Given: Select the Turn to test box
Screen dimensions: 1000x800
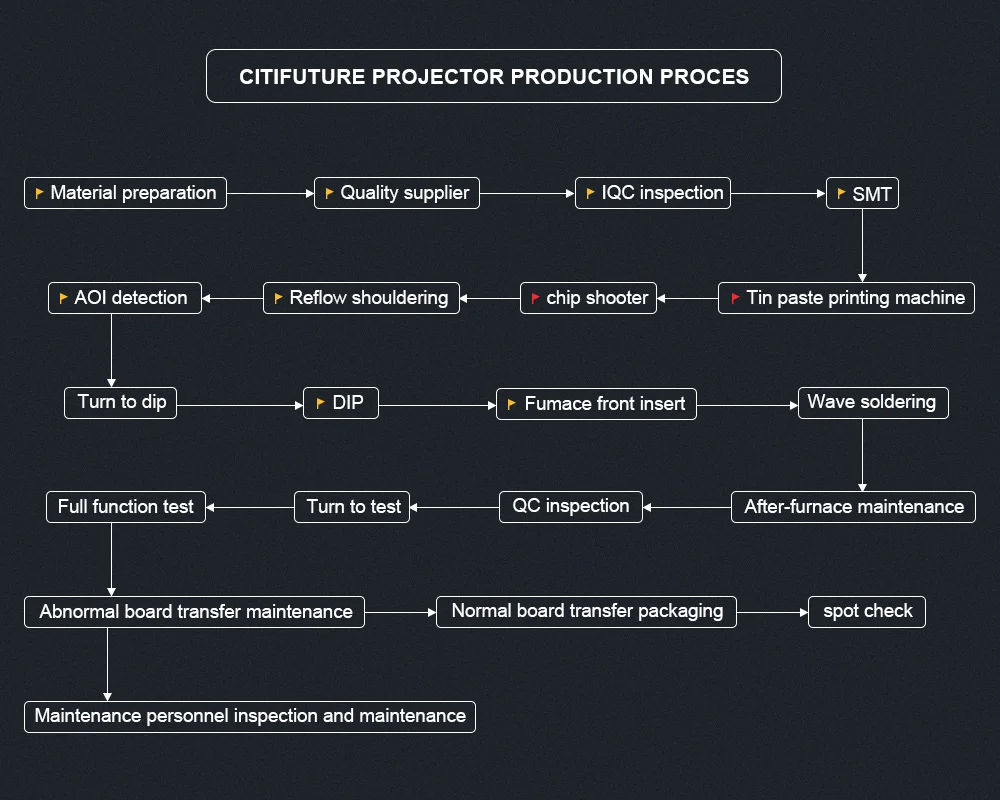Looking at the screenshot, I should coord(353,507).
